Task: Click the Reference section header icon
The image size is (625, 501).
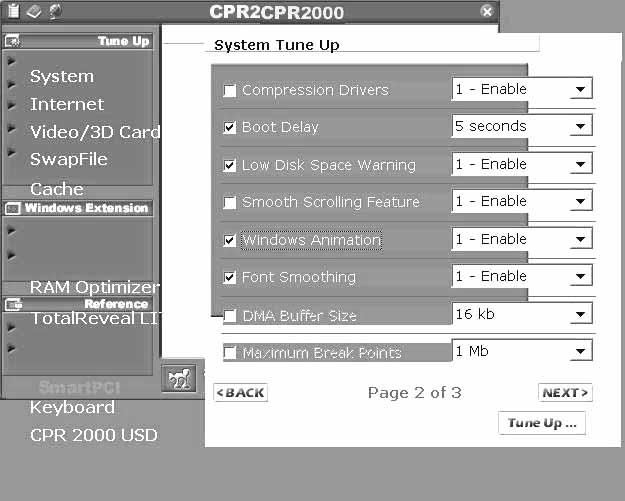Action: coord(13,304)
